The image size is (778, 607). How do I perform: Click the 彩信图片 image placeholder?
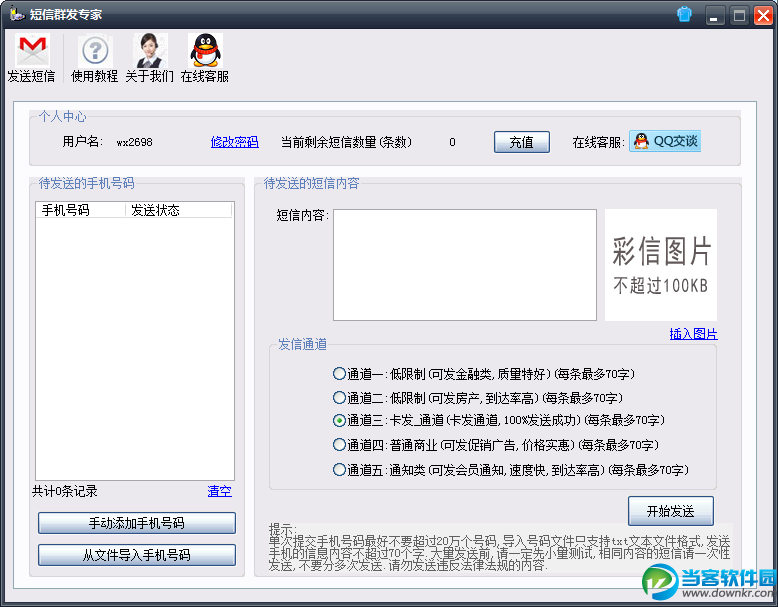tap(660, 265)
